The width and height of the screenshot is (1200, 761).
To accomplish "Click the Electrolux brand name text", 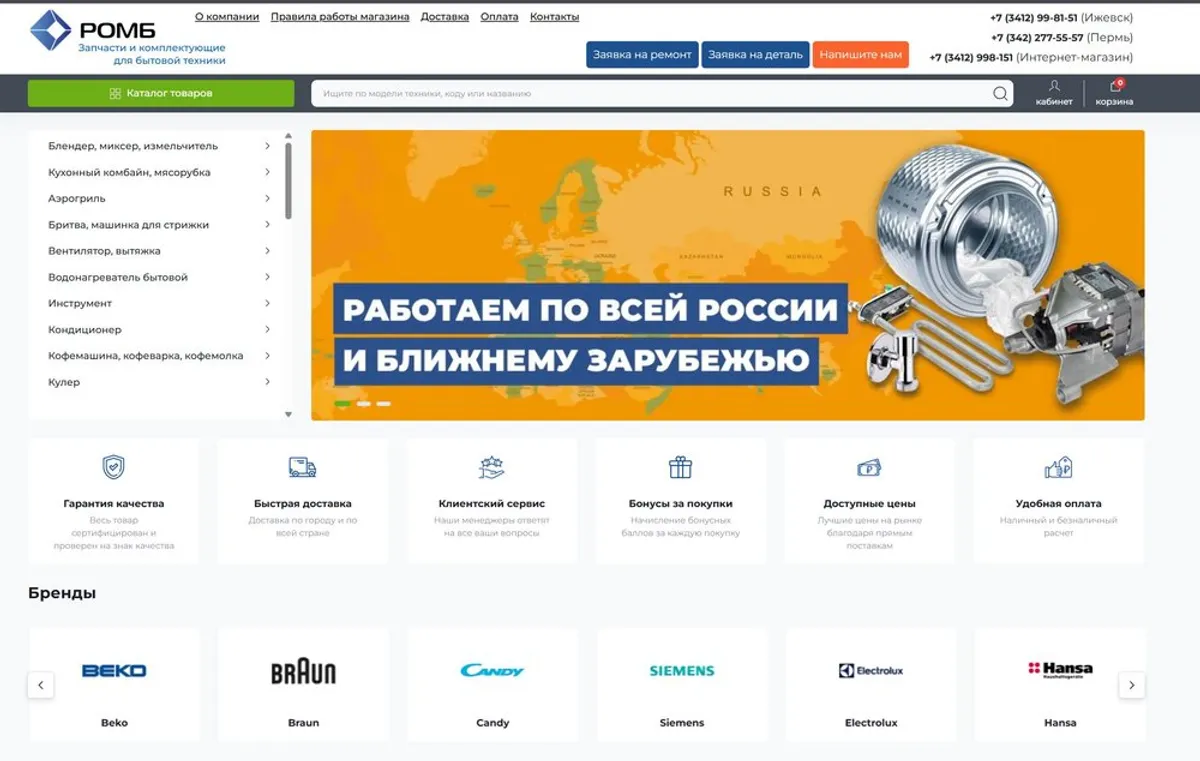I will pos(871,722).
